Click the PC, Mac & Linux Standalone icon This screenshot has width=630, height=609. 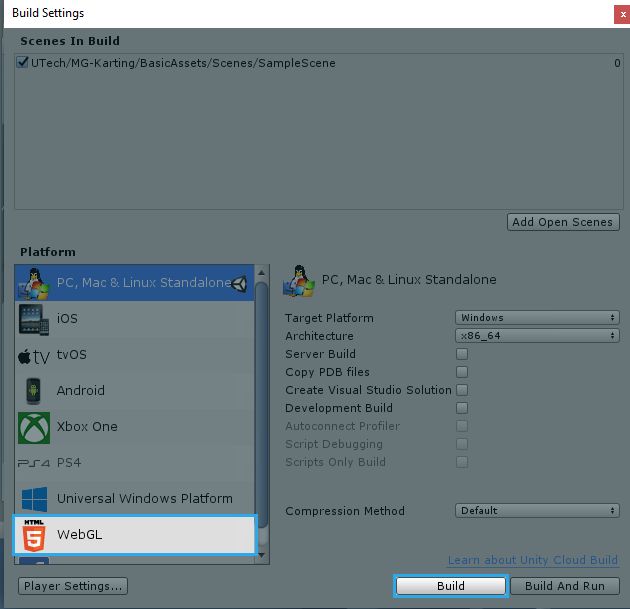pyautogui.click(x=33, y=283)
